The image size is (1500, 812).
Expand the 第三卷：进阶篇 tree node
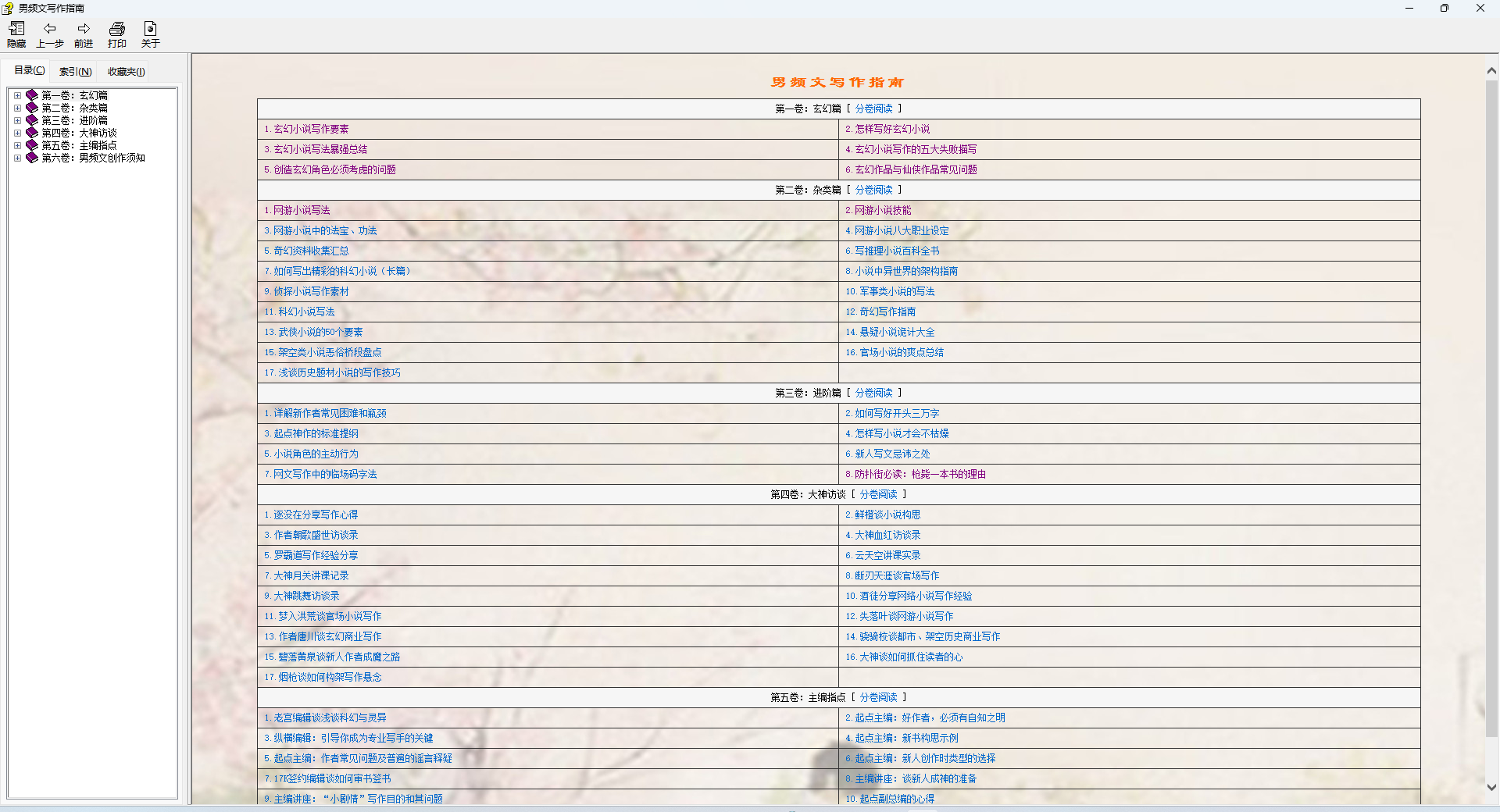coord(17,120)
